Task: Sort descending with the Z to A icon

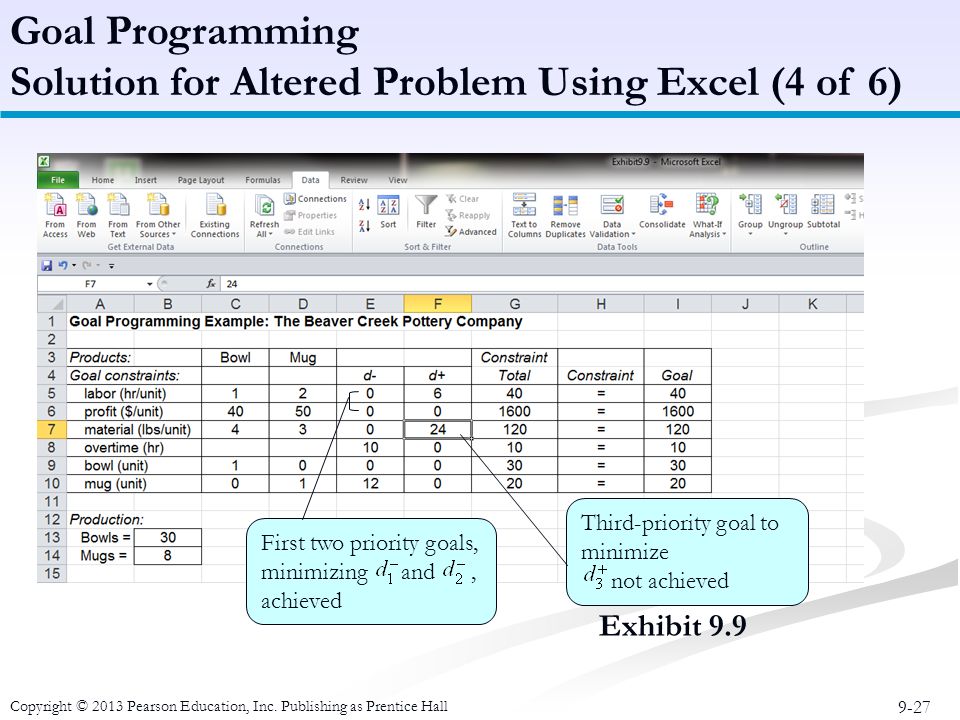Action: pos(364,226)
